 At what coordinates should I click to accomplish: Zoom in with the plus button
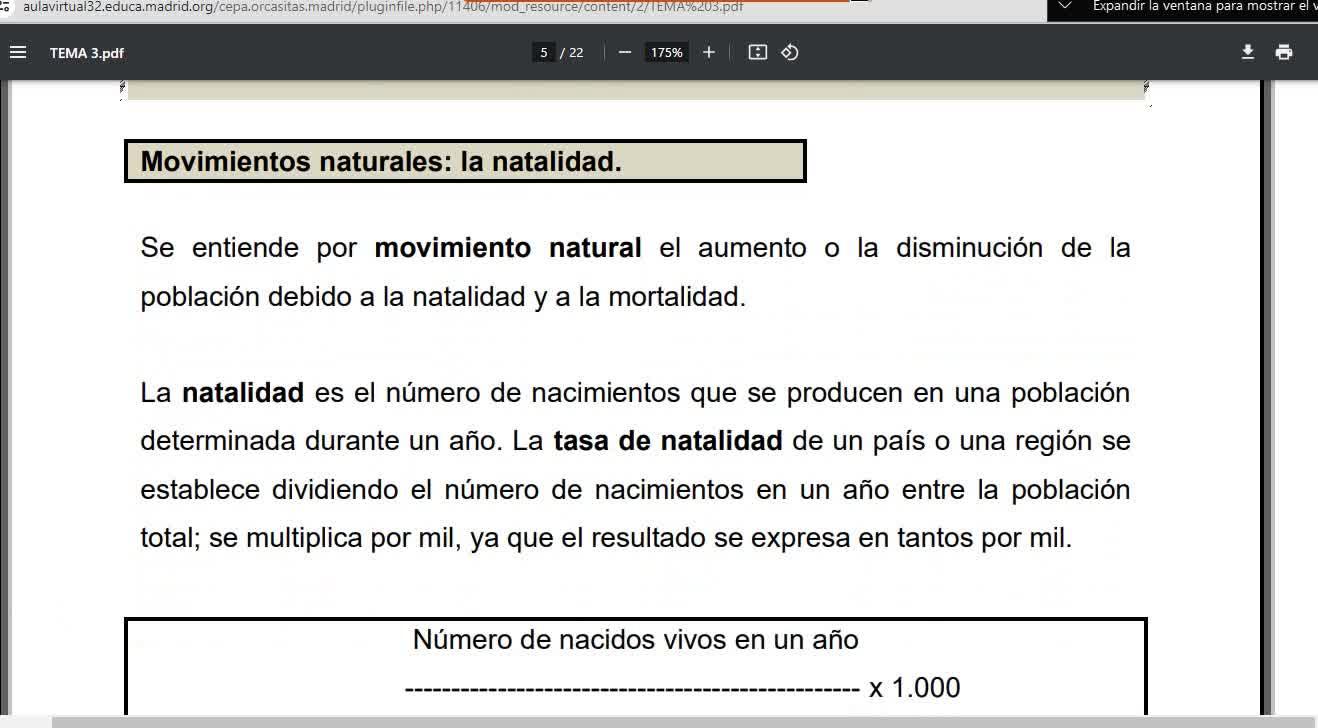tap(709, 52)
